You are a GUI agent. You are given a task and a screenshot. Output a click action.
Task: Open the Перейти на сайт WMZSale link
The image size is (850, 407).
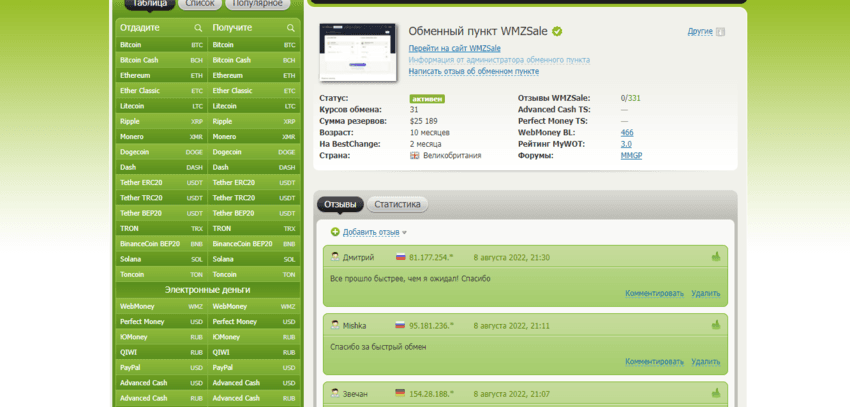454,48
